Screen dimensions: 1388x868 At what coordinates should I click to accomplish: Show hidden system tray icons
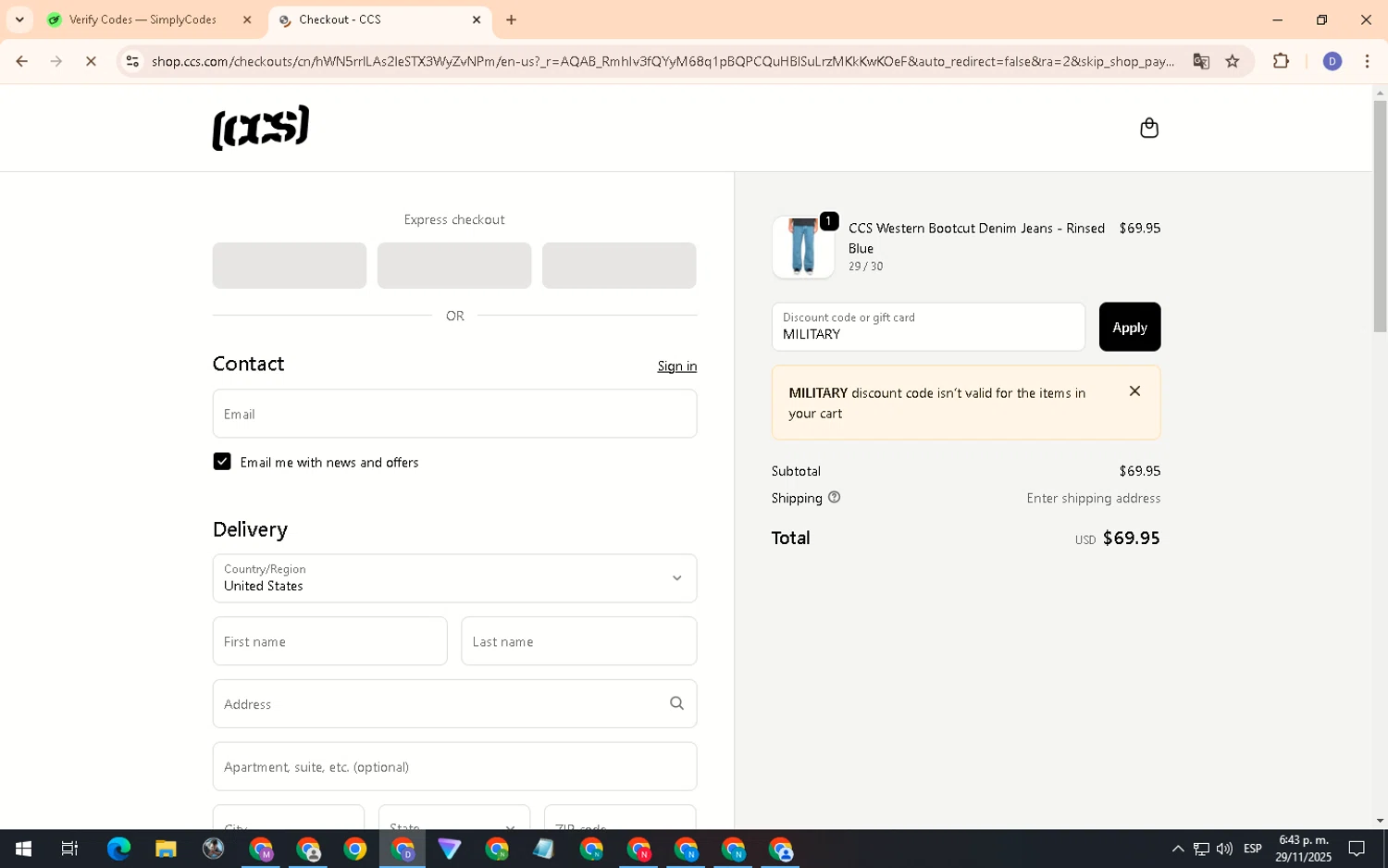point(1178,849)
